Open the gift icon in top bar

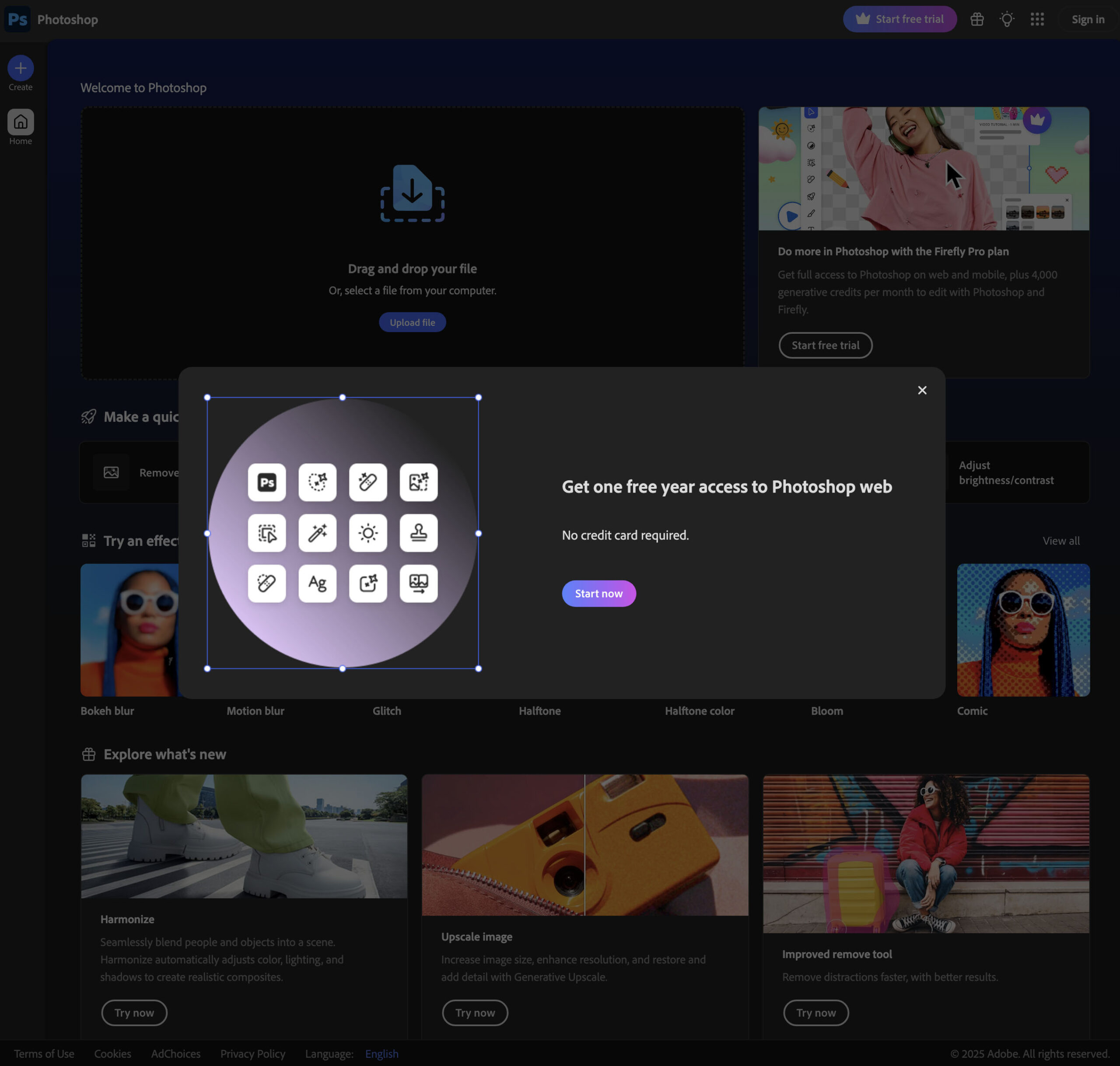click(977, 19)
